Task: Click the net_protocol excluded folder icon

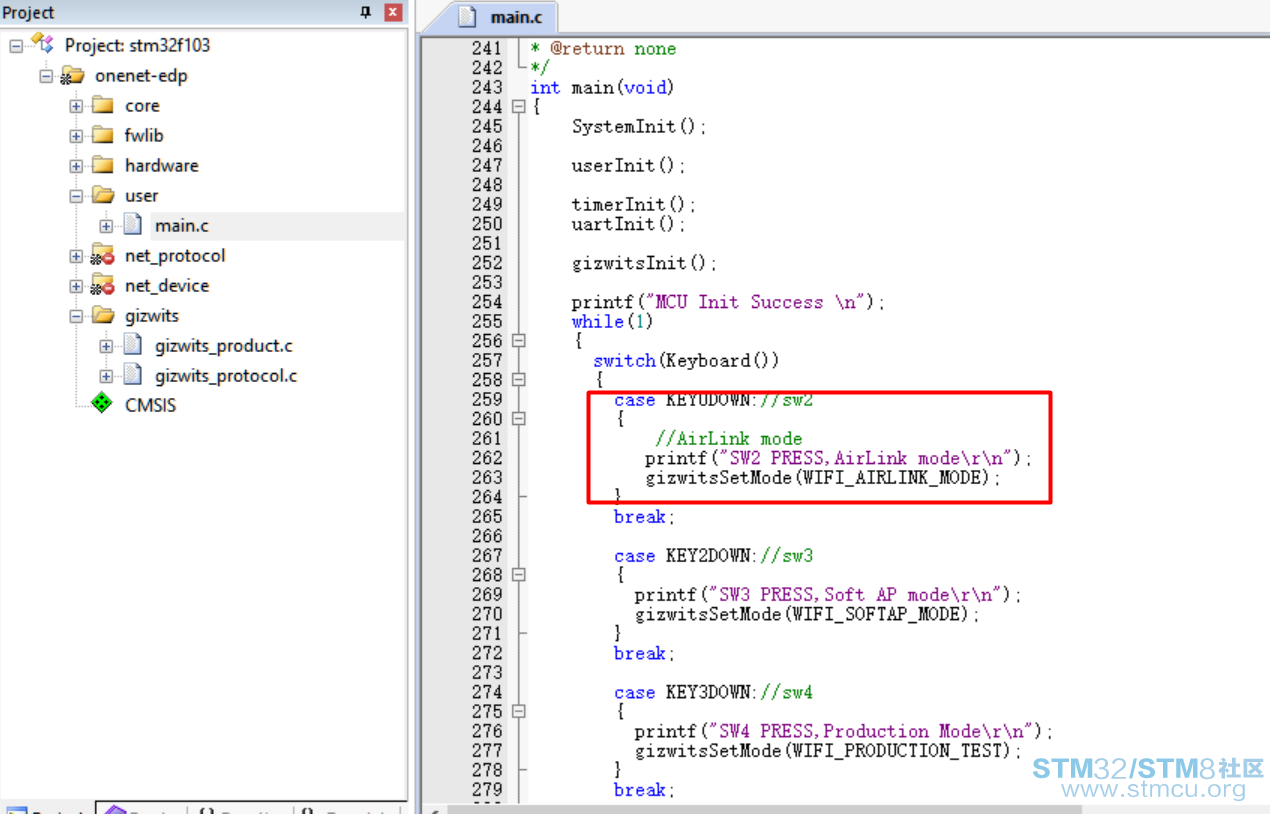Action: [103, 256]
